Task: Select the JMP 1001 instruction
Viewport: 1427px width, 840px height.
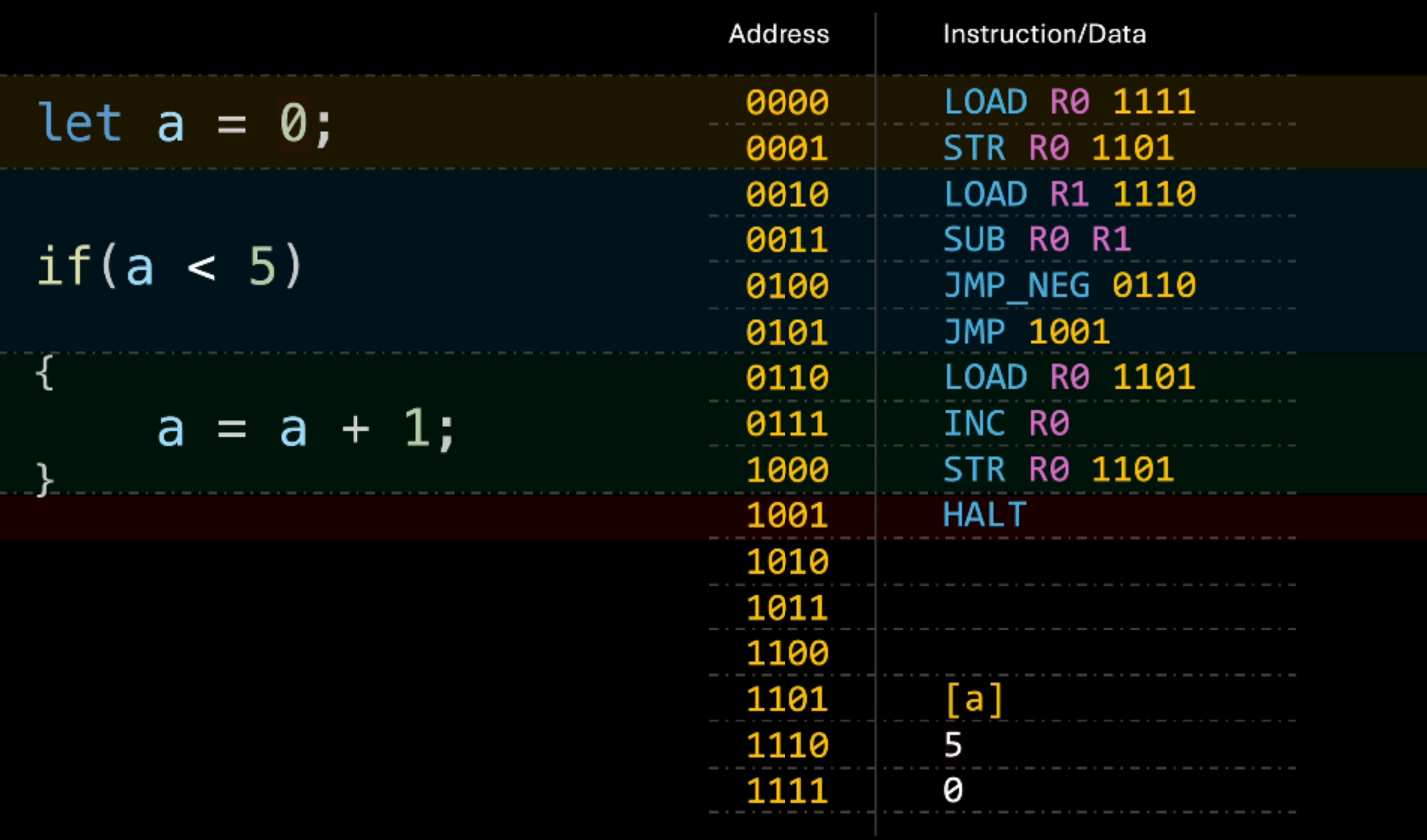Action: (1026, 332)
